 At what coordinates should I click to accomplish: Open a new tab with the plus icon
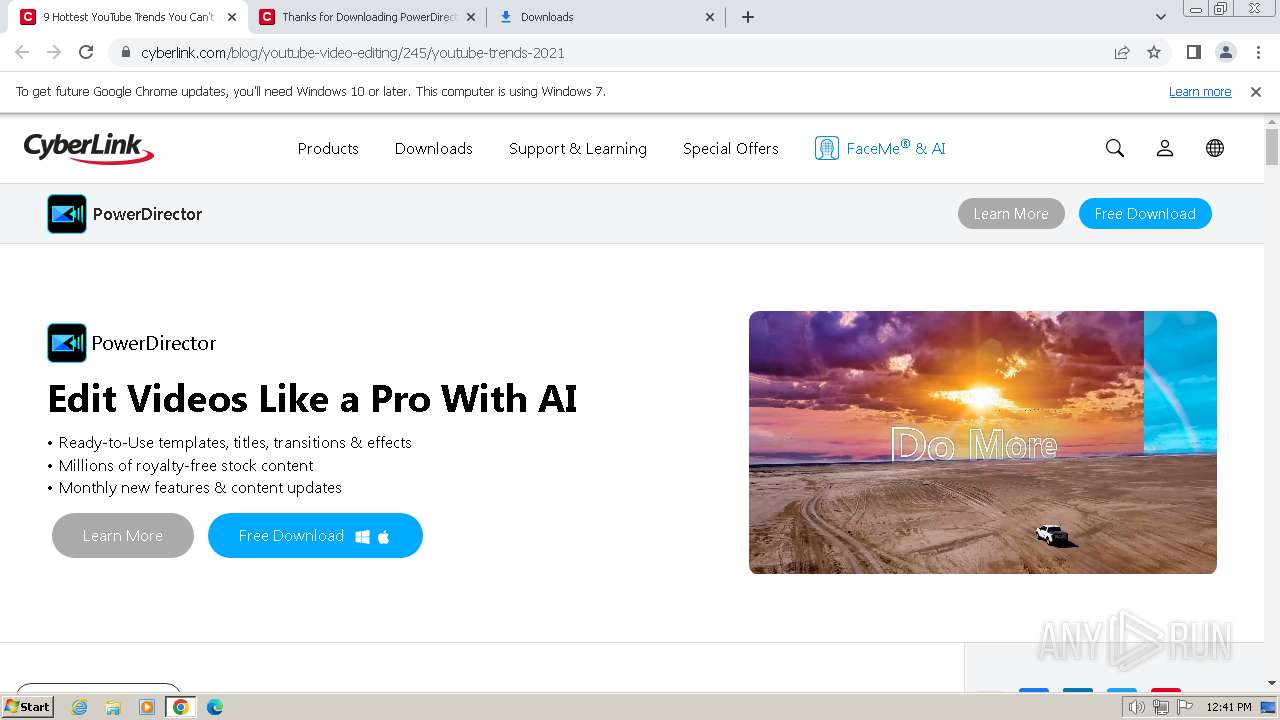click(x=748, y=17)
